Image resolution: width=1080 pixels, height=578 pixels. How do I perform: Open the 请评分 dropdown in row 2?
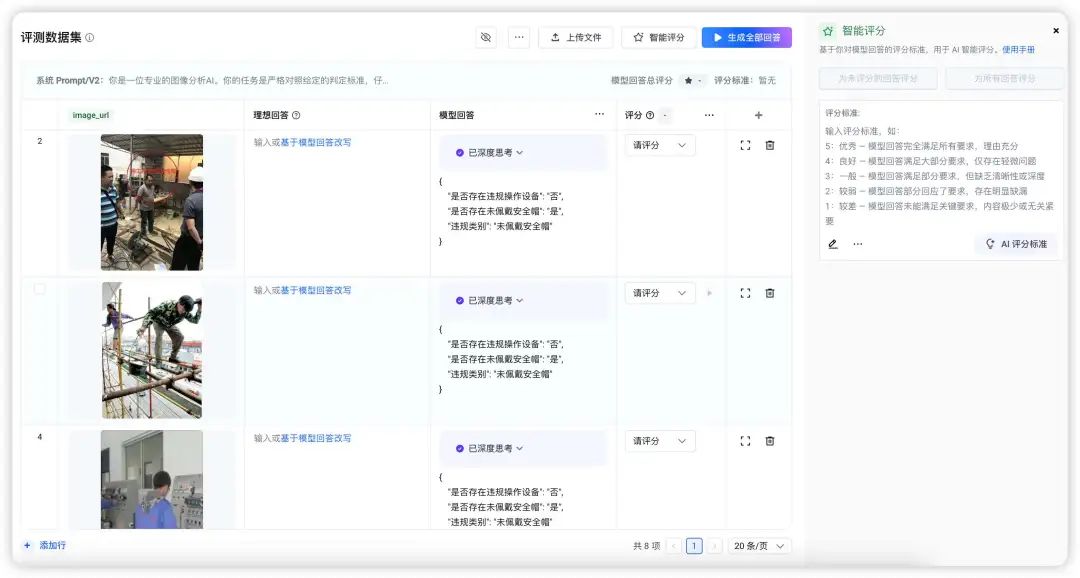tap(659, 145)
